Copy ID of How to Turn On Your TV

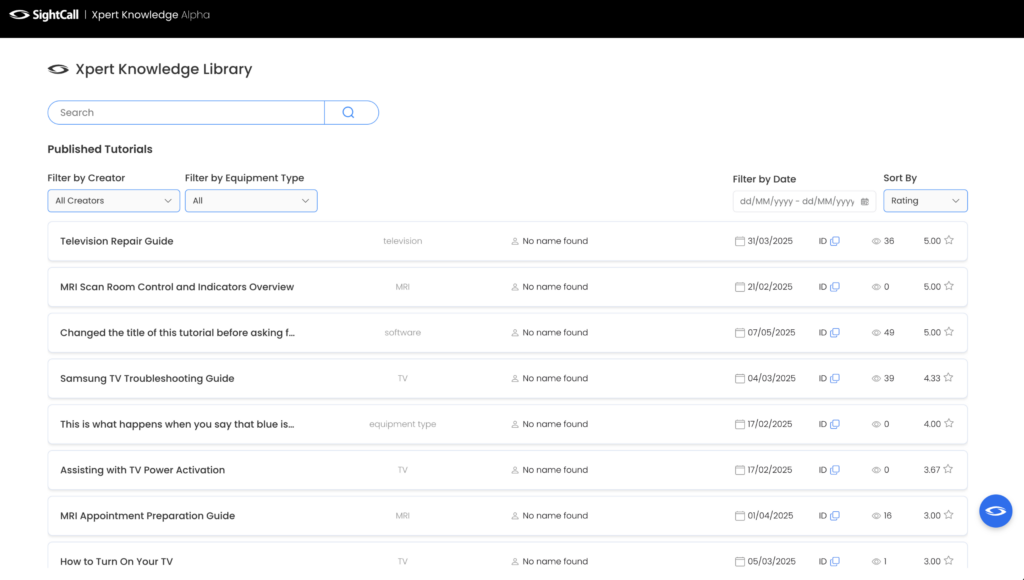pos(835,561)
